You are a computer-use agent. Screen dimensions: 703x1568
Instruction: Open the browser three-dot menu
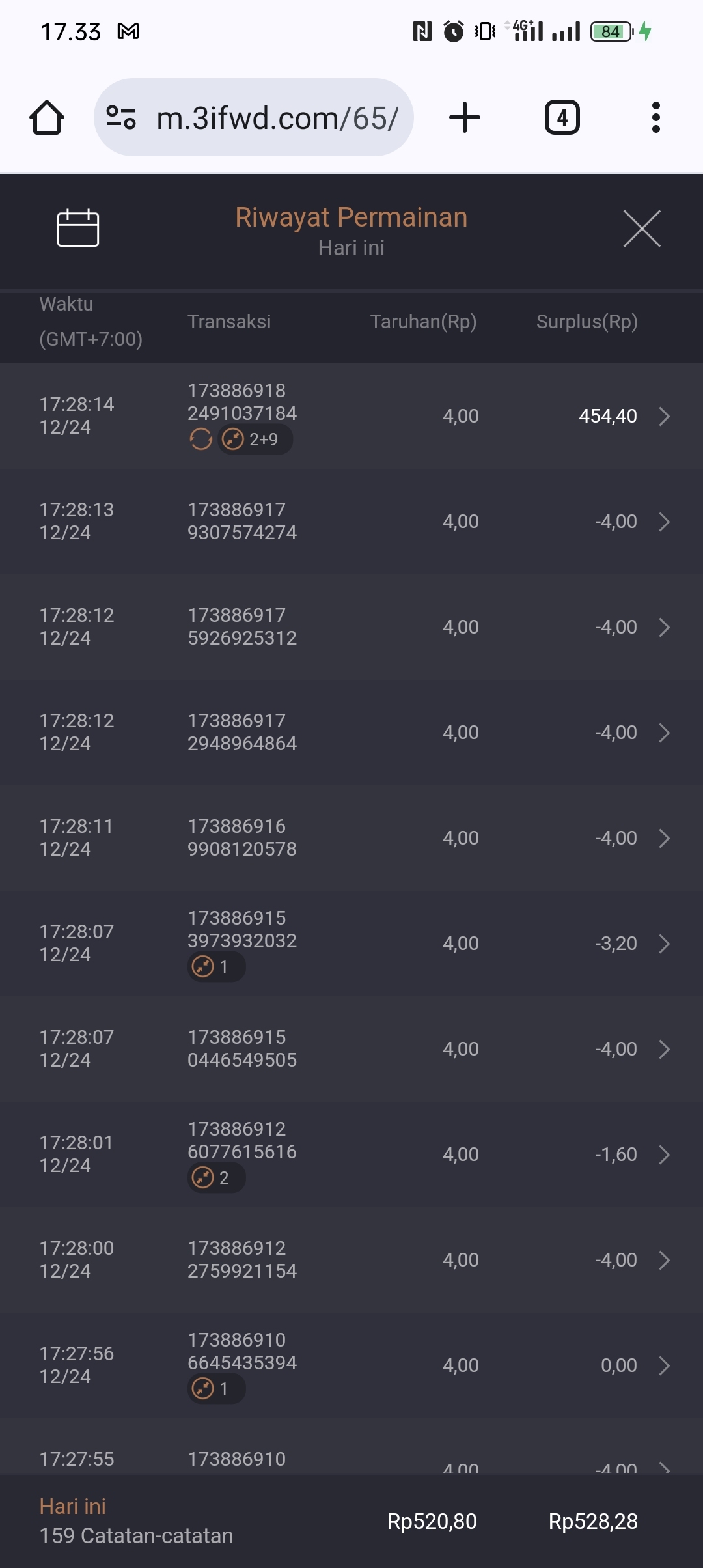[656, 118]
